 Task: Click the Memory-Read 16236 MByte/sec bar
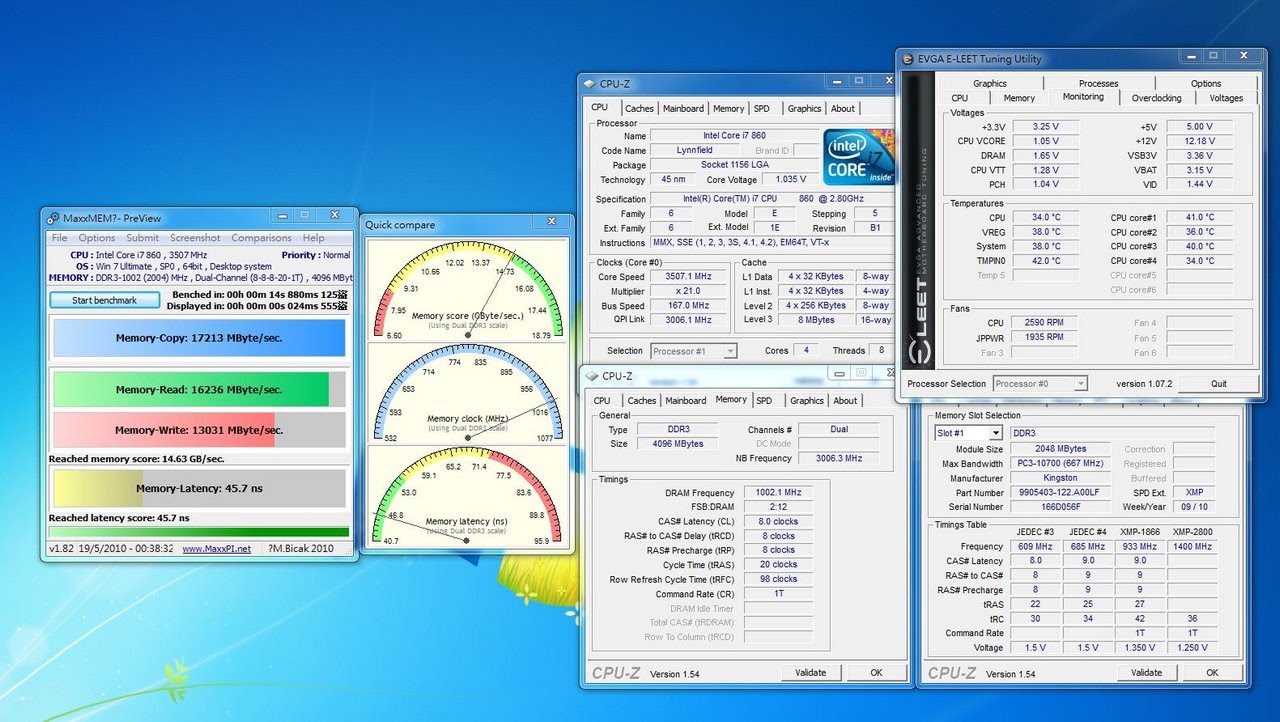tap(199, 389)
